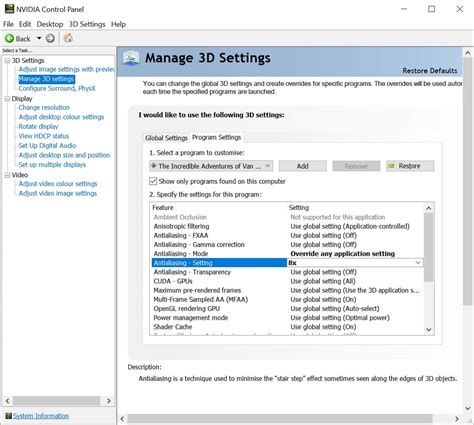Click the NVIDIA icon on the Restore button

[392, 166]
